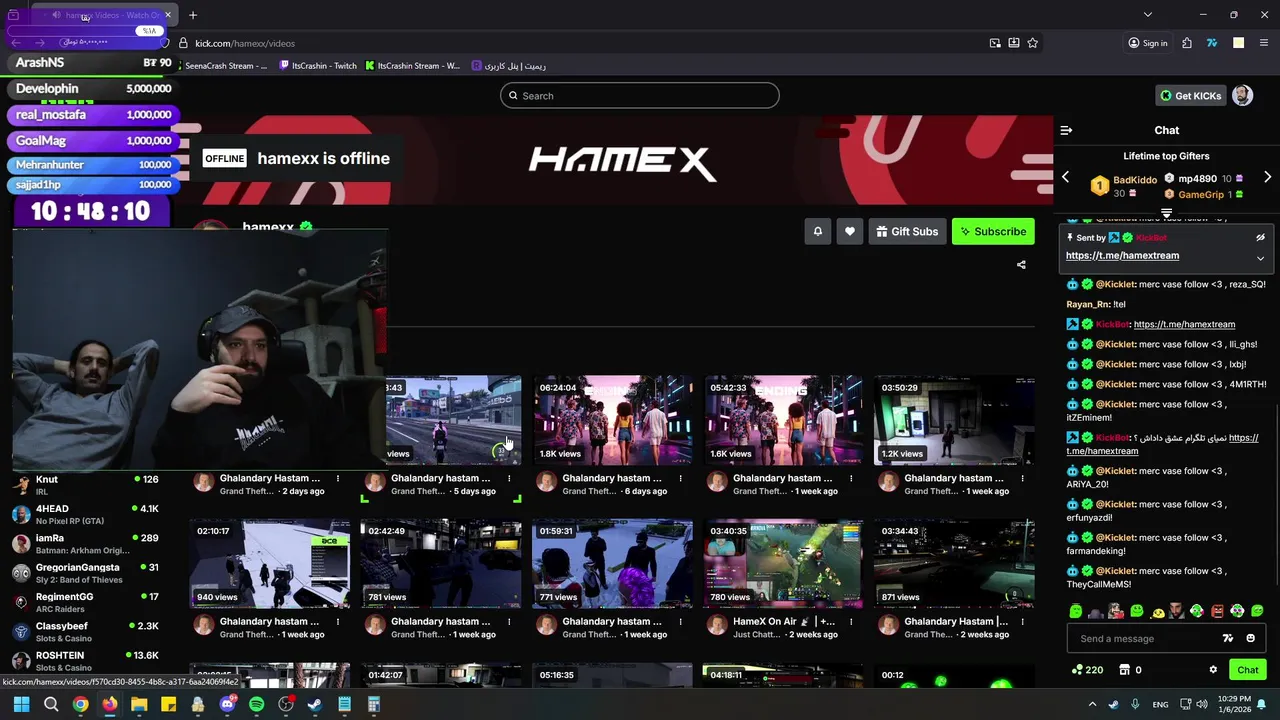Open File Explorer from the taskbar
Image resolution: width=1280 pixels, height=720 pixels.
(x=139, y=704)
